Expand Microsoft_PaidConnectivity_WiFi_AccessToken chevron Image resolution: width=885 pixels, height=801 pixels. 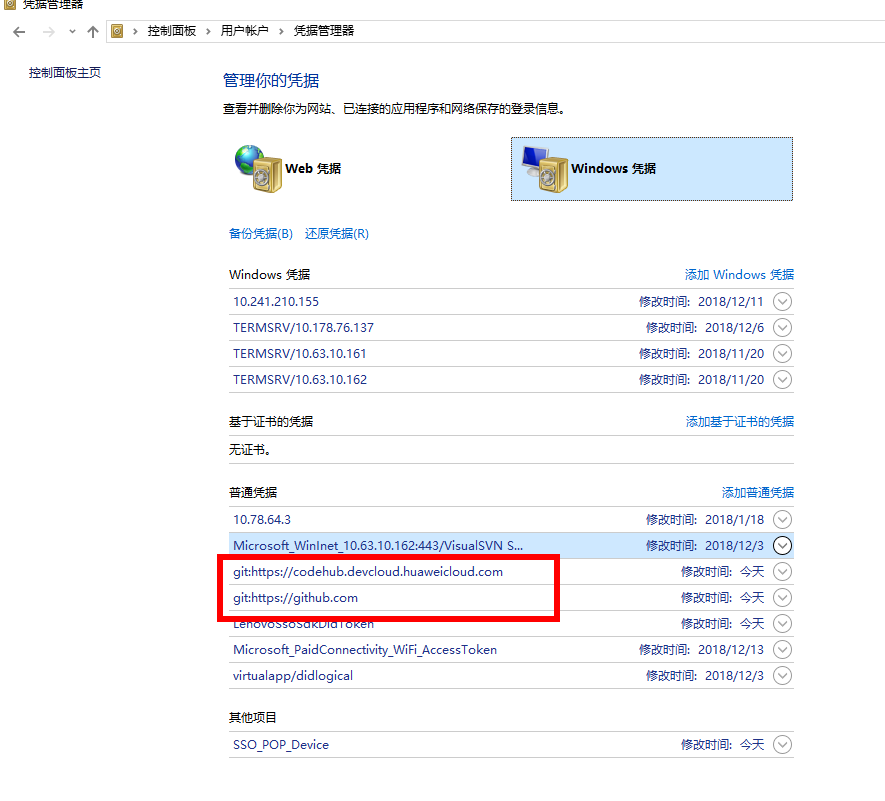pos(782,650)
